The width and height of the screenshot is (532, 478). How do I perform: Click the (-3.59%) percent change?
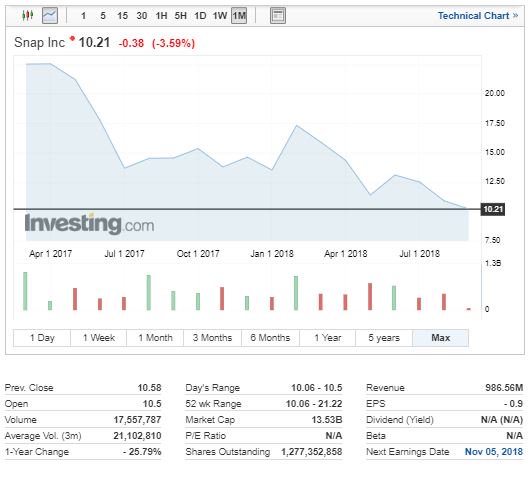pyautogui.click(x=173, y=43)
